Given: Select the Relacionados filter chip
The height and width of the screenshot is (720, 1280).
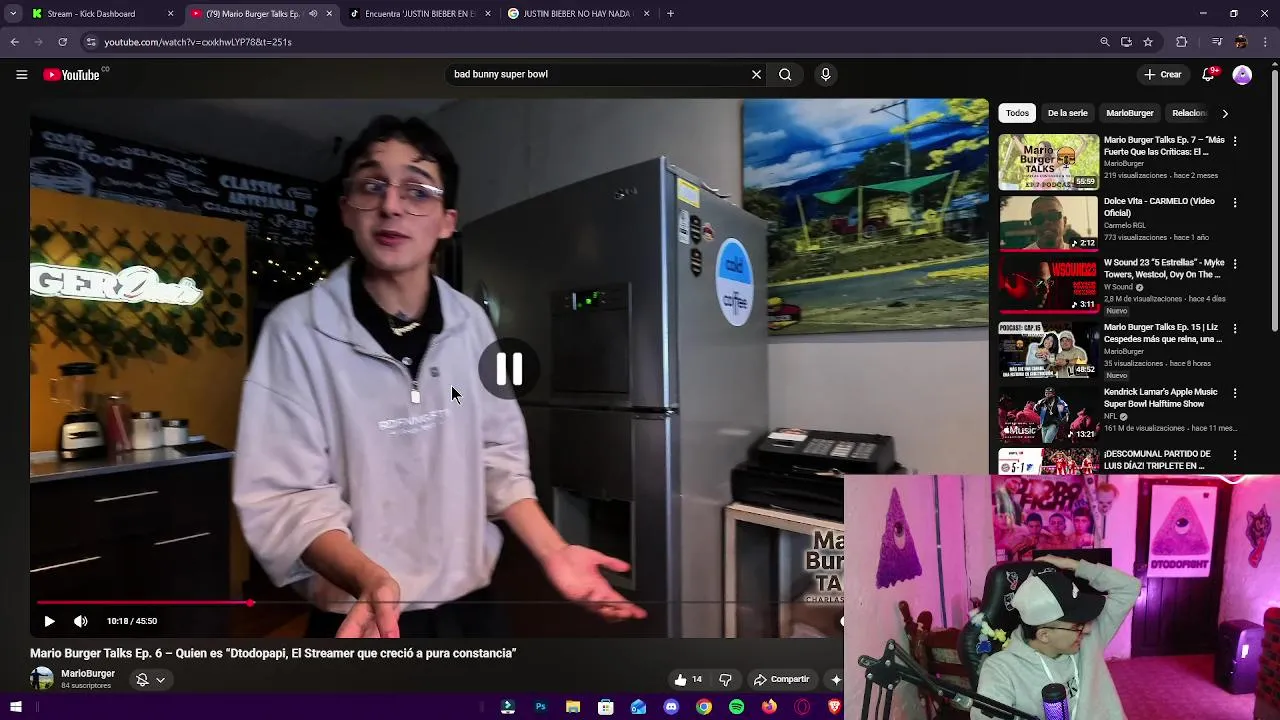Looking at the screenshot, I should pyautogui.click(x=1189, y=113).
